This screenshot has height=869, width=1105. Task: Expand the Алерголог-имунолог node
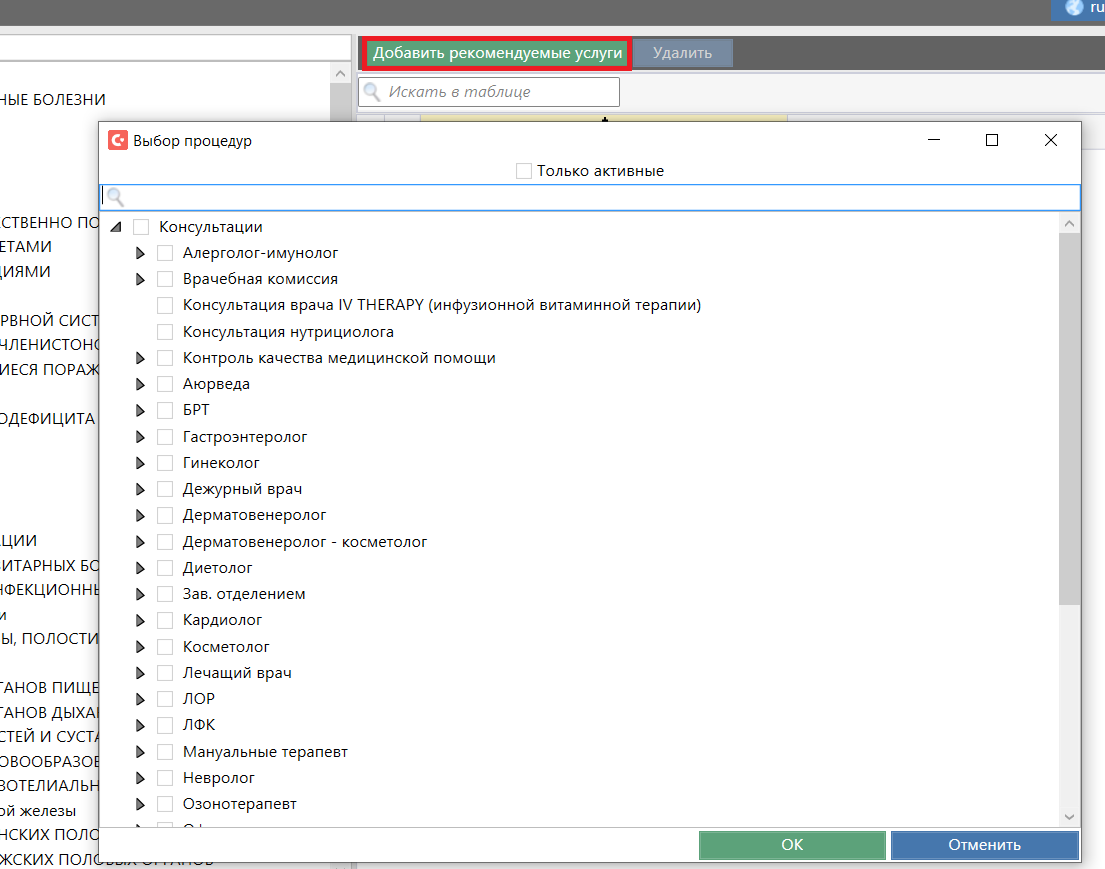click(x=141, y=254)
